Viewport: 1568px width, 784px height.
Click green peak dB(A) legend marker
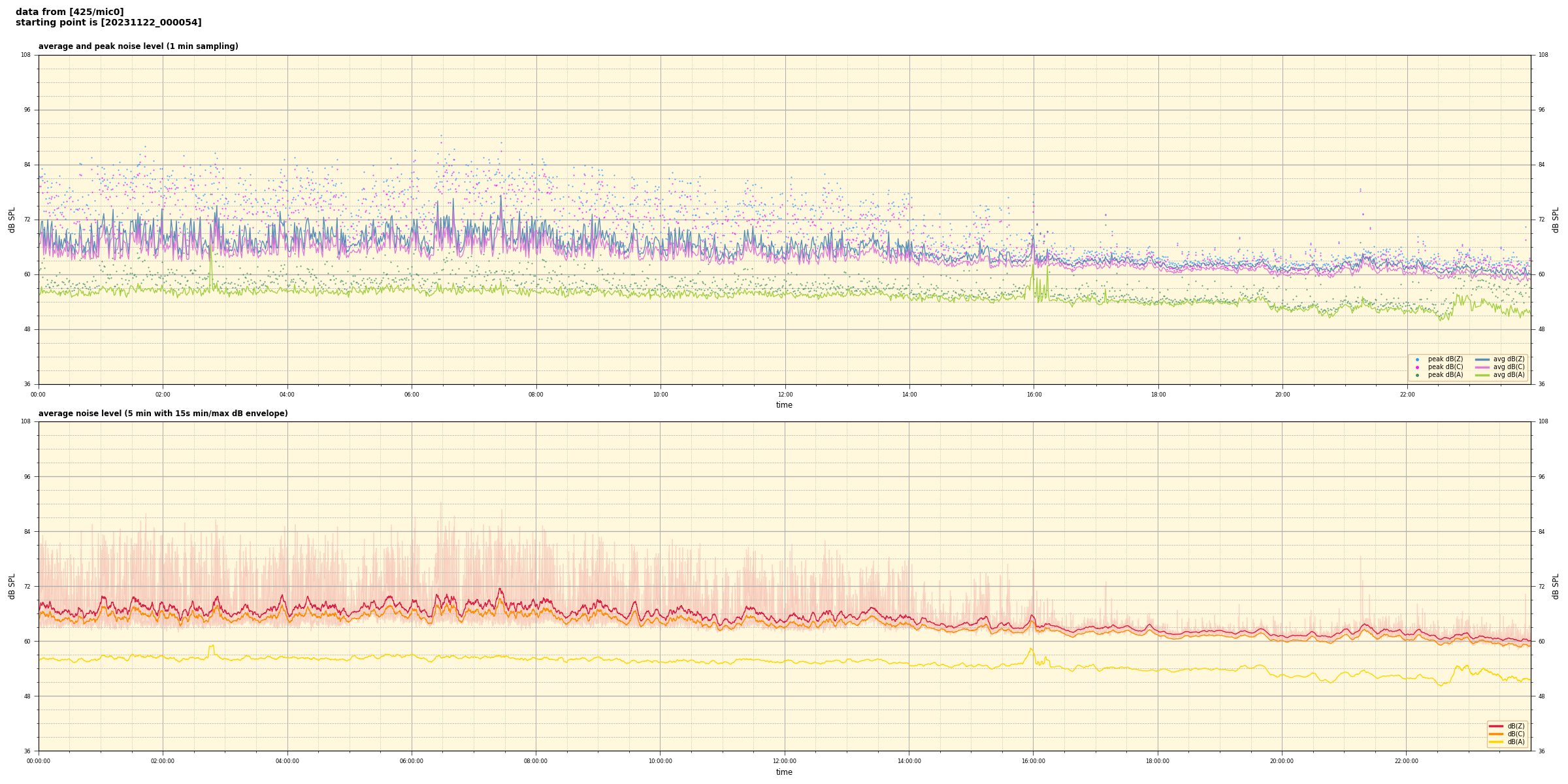(1417, 375)
